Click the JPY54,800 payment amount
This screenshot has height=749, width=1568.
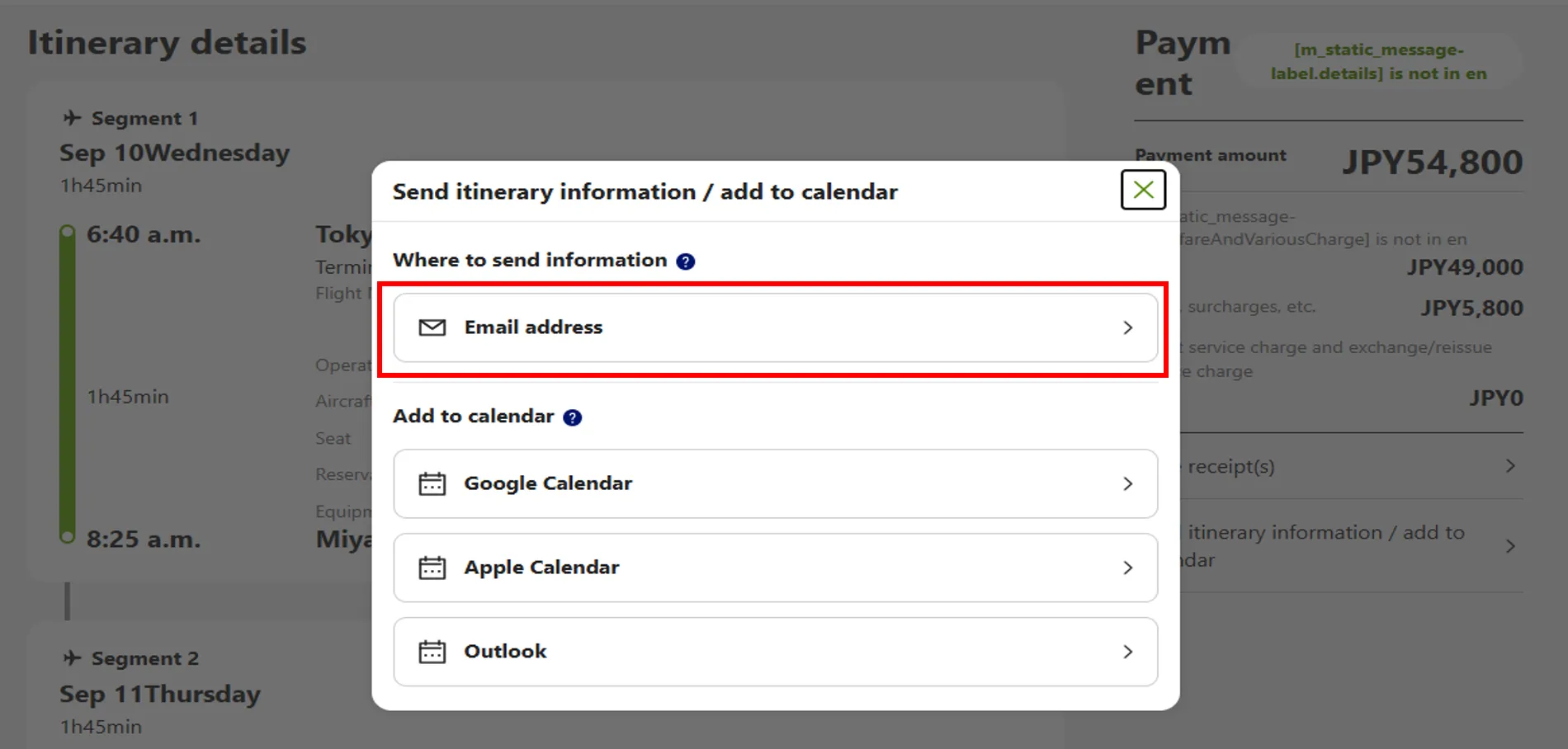1432,162
